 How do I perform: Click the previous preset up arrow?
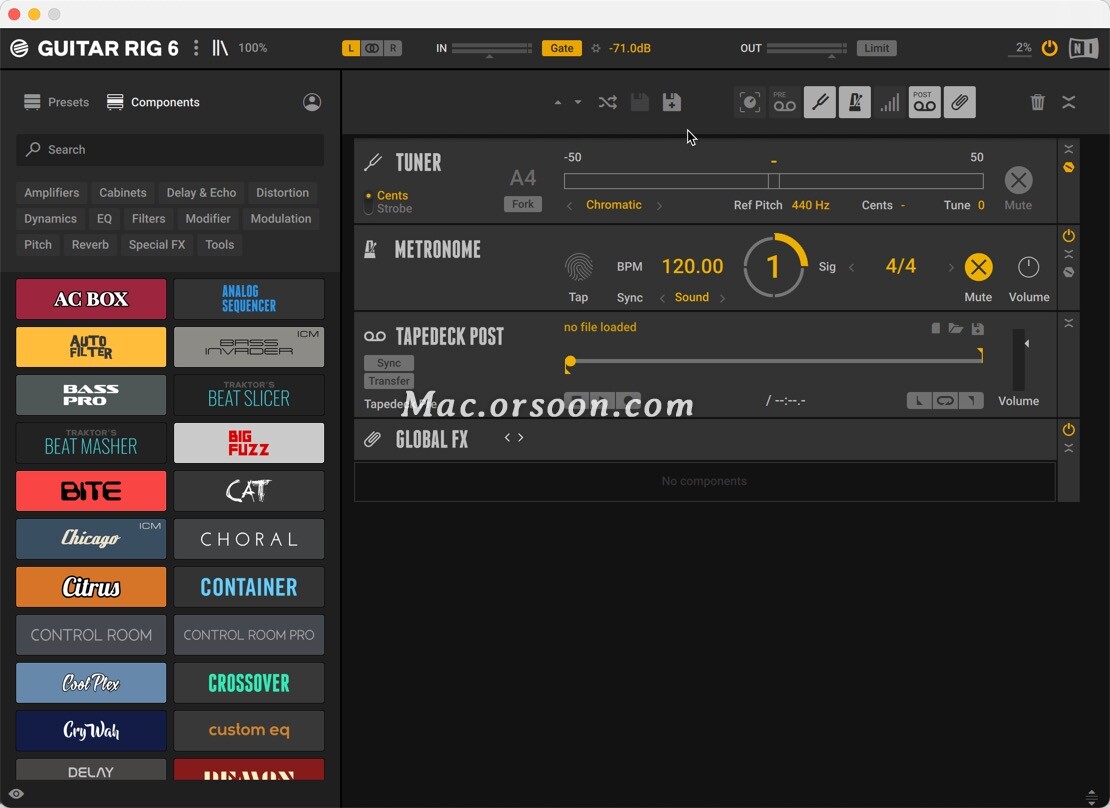[x=558, y=103]
